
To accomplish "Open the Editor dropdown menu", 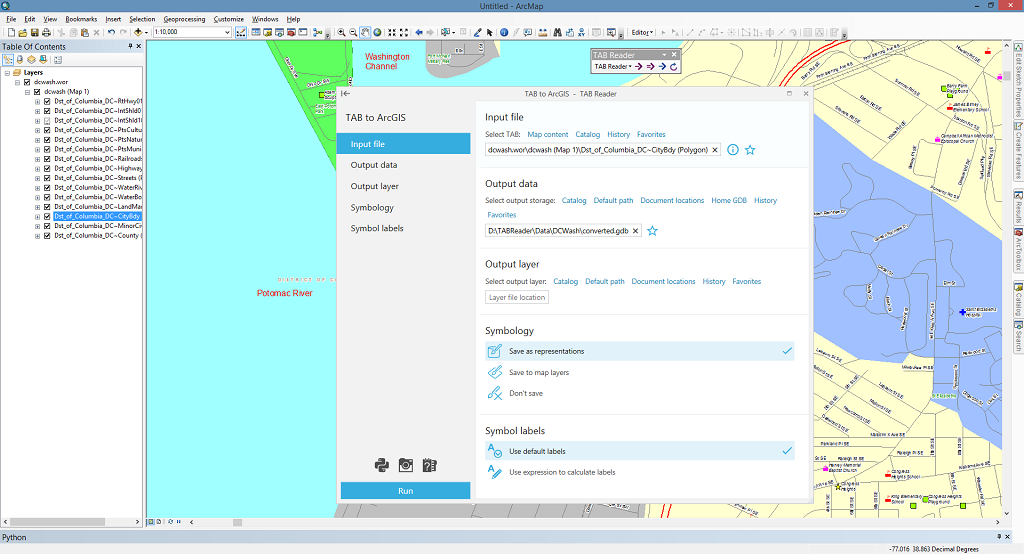I will pos(642,32).
